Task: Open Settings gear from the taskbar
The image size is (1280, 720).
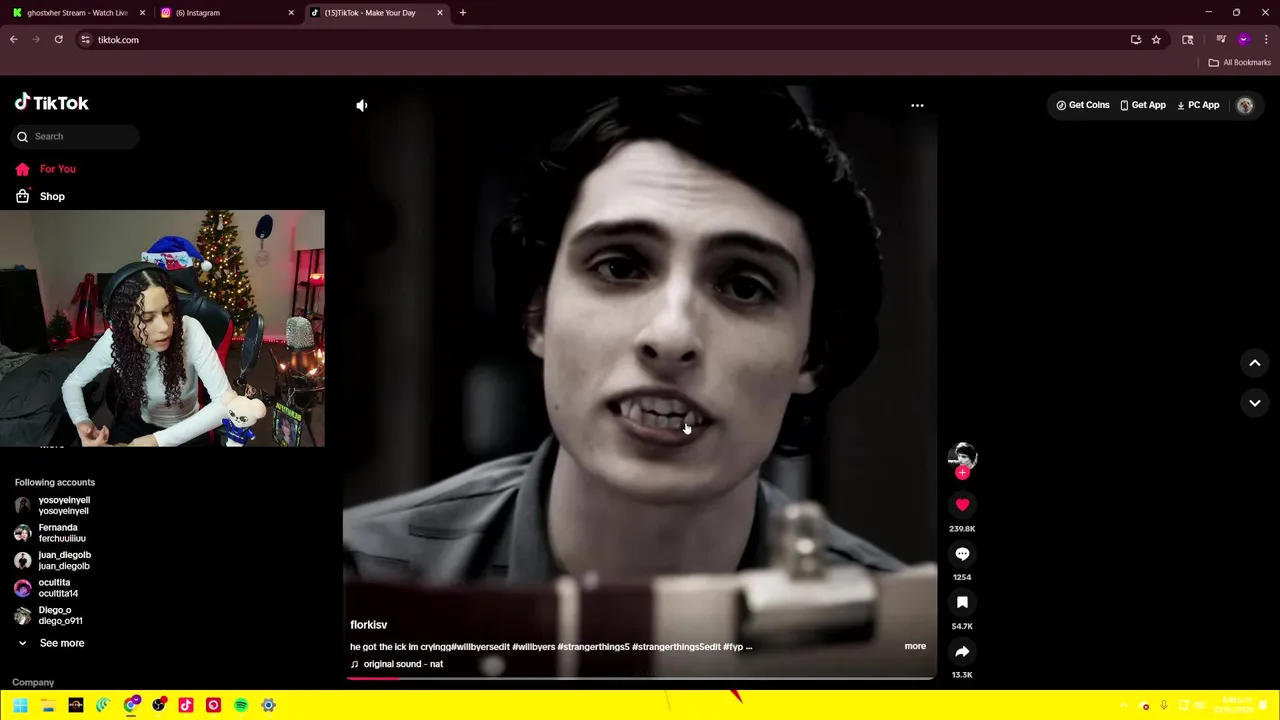Action: click(x=268, y=705)
